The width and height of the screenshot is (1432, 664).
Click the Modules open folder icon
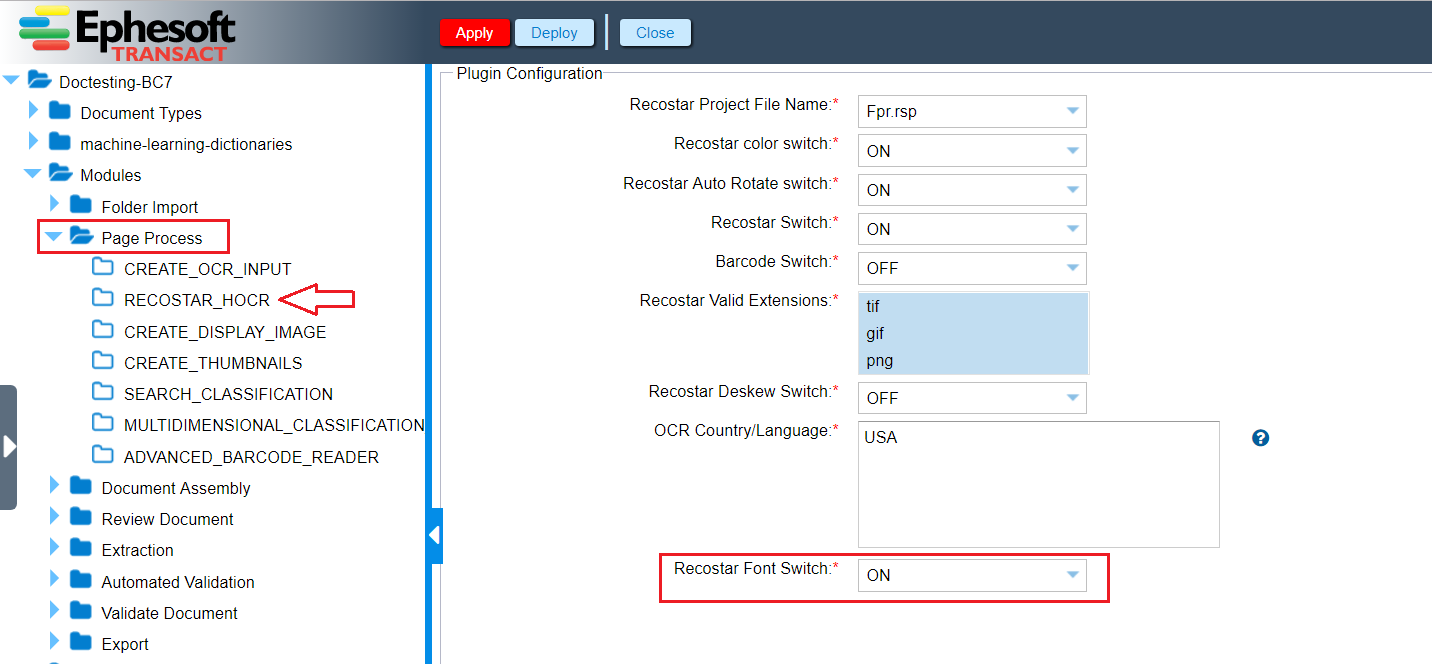coord(60,173)
